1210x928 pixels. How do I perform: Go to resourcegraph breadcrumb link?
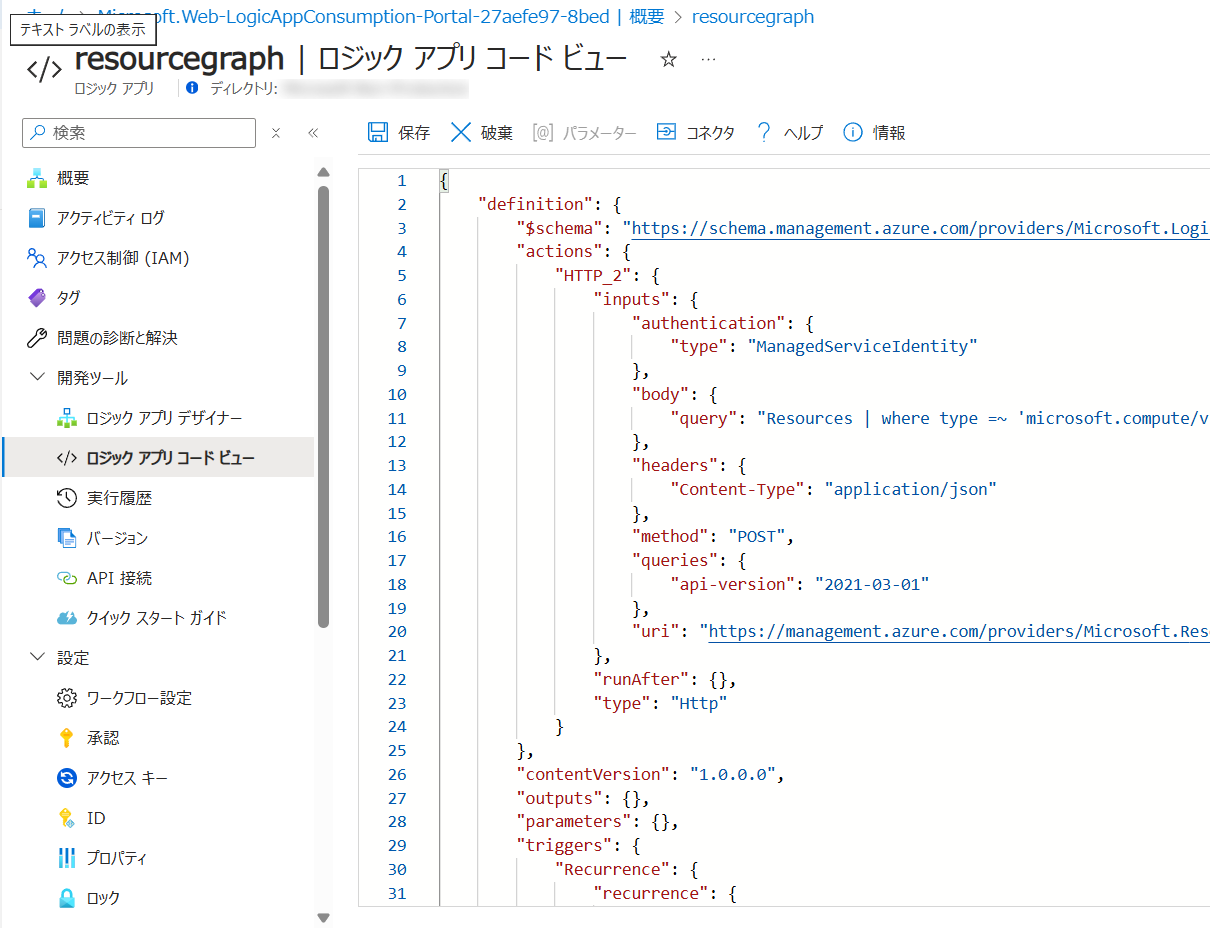click(x=753, y=17)
